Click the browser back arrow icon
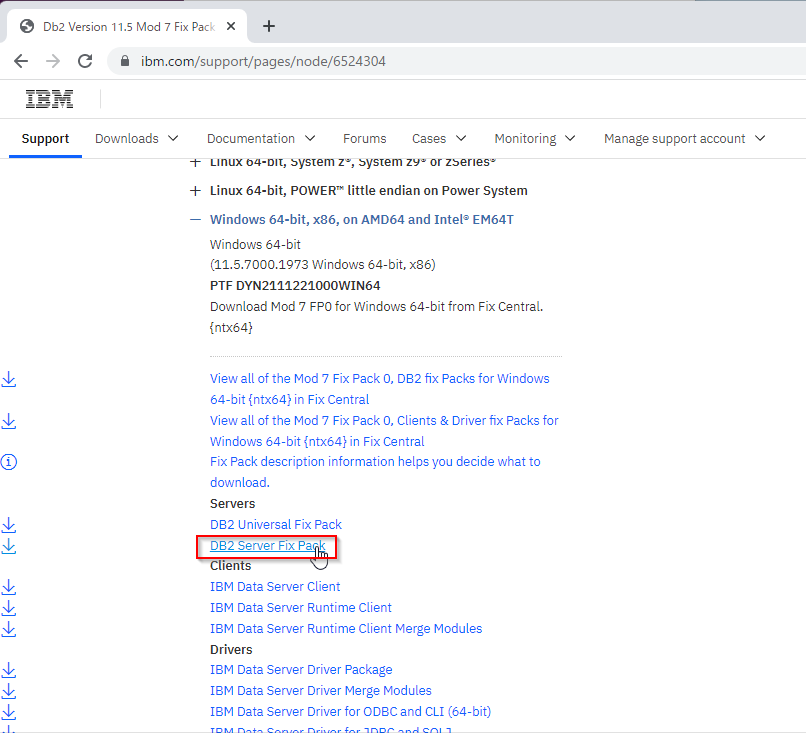The image size is (806, 733). 20,61
